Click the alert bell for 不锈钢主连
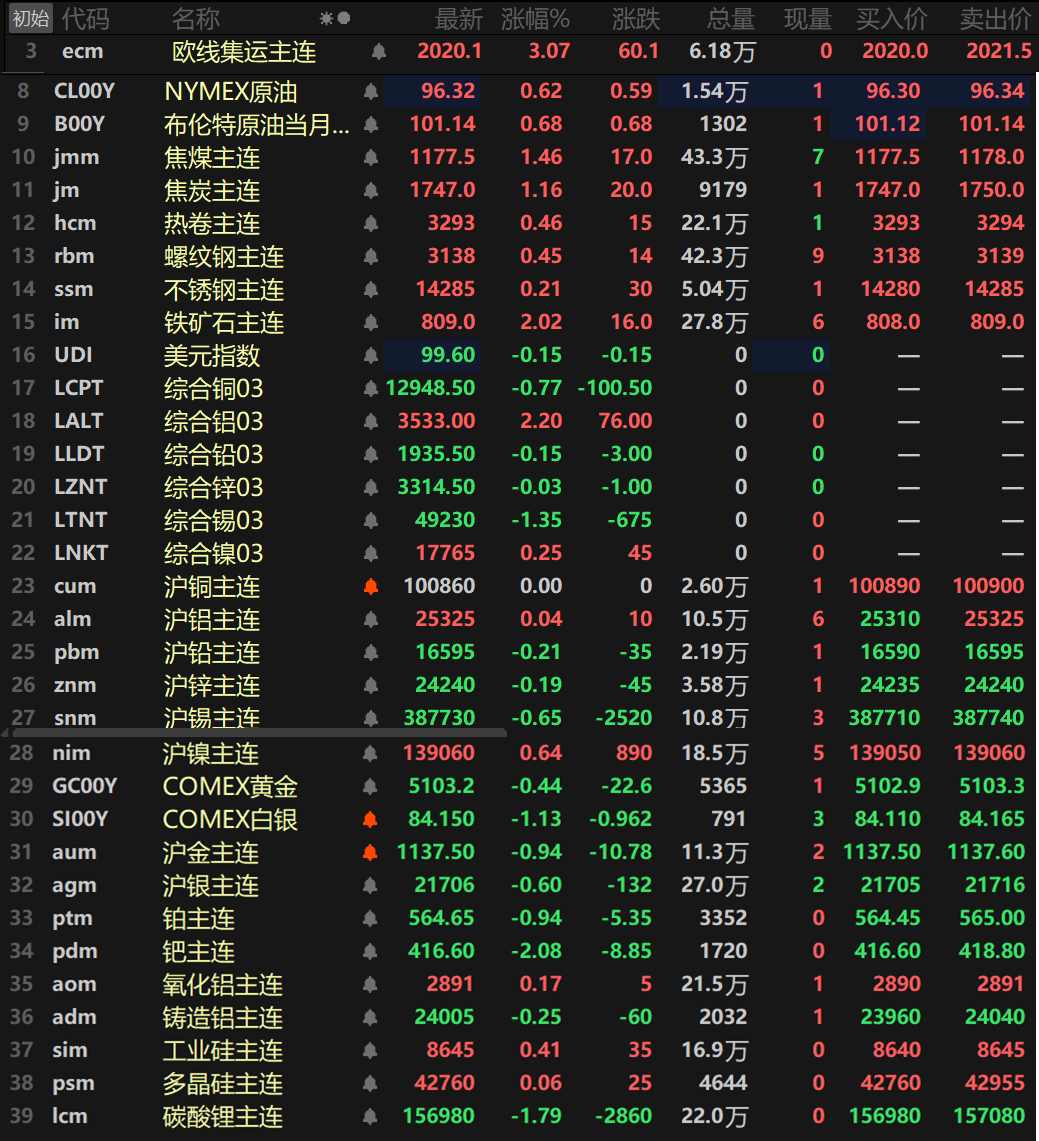 click(371, 289)
